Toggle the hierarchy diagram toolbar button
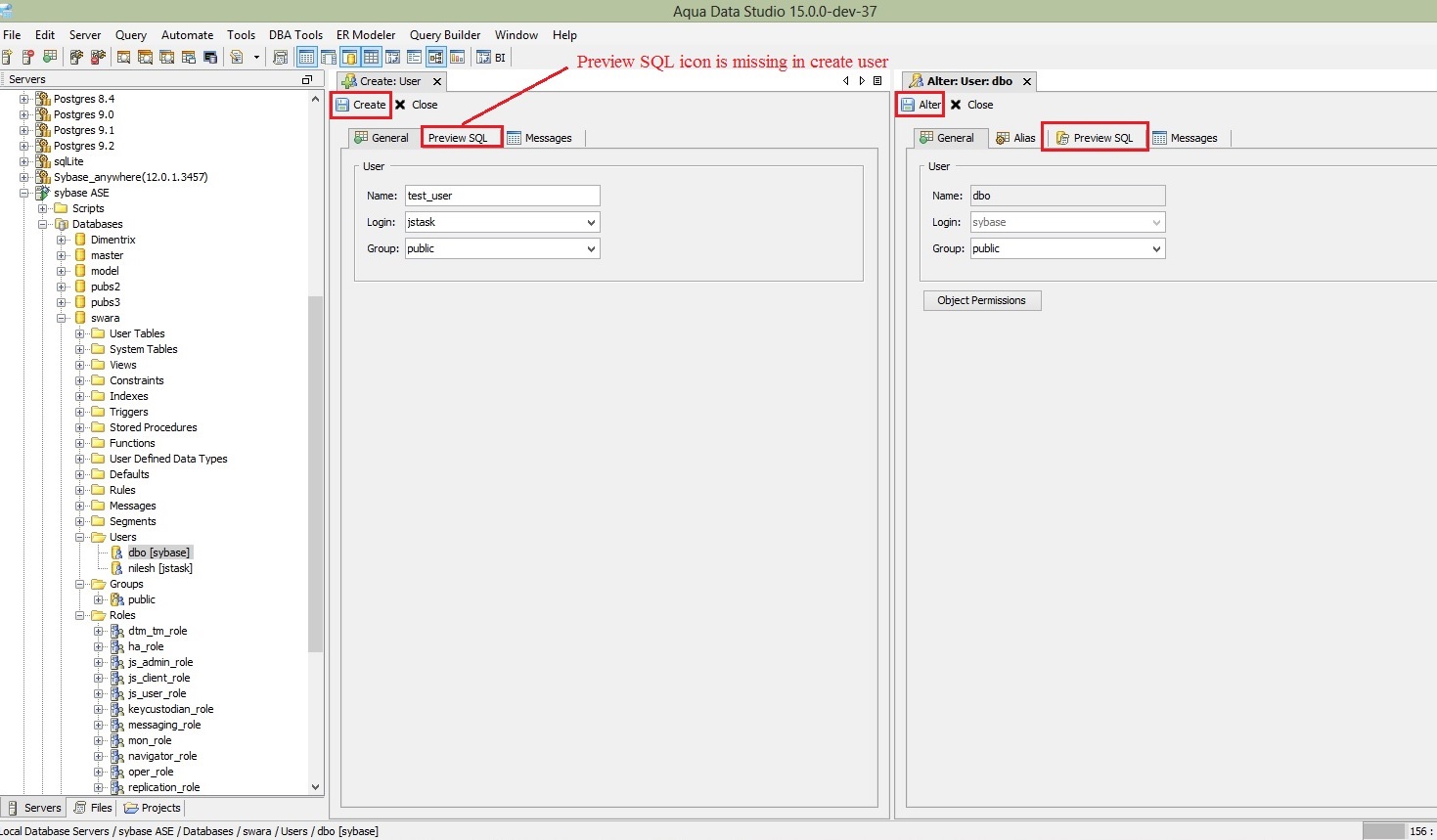 pyautogui.click(x=435, y=58)
